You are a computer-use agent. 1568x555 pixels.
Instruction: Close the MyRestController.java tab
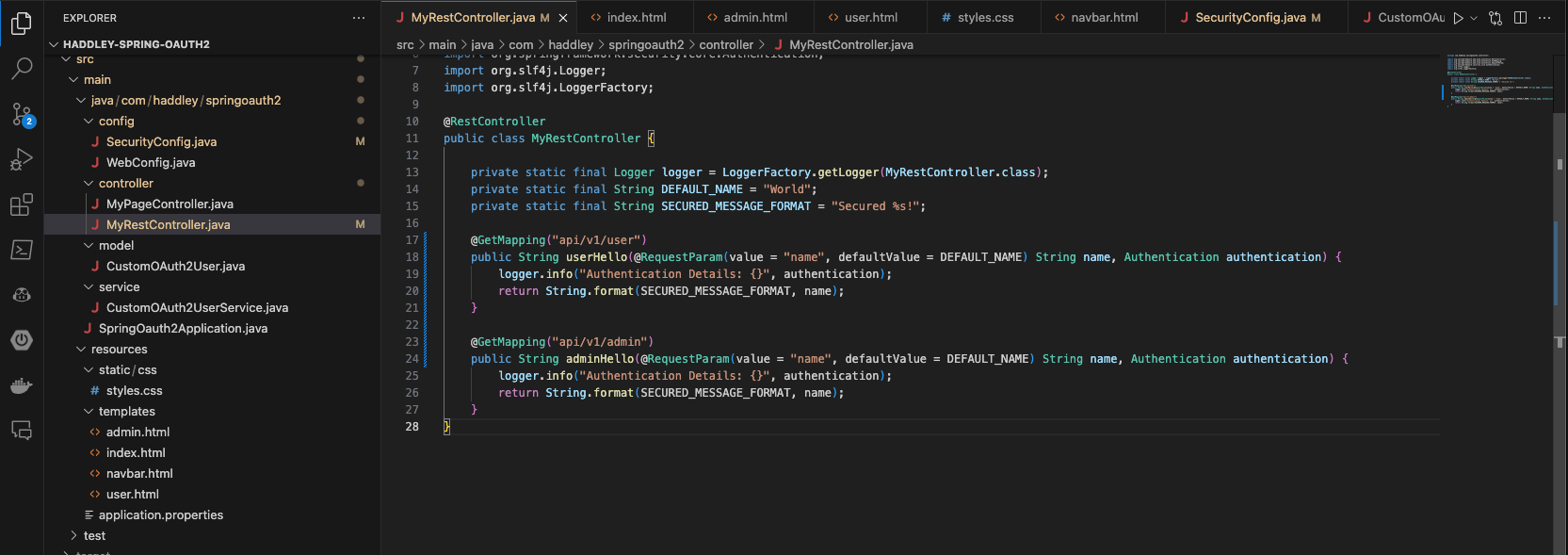(563, 18)
